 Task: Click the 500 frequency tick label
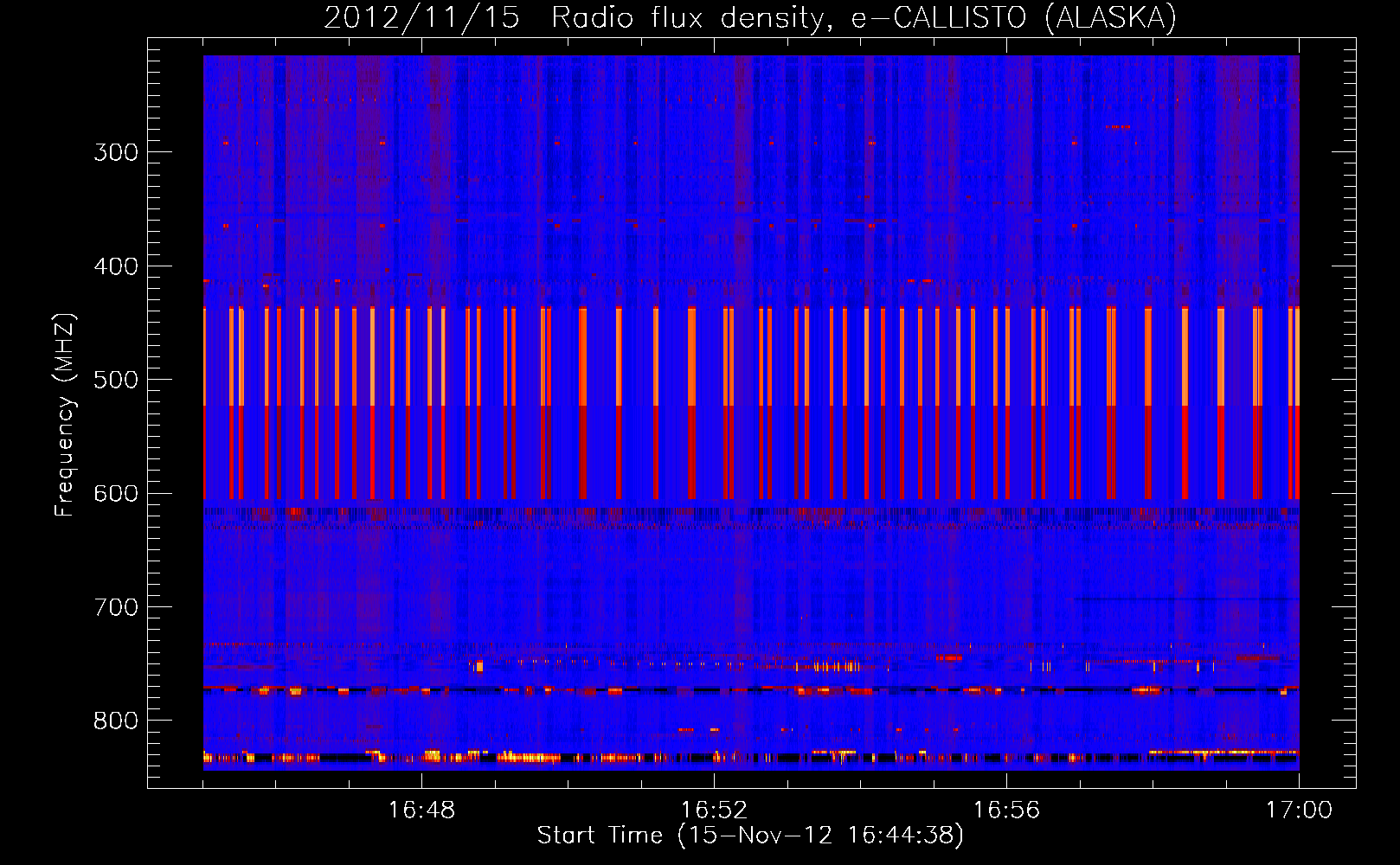(116, 380)
